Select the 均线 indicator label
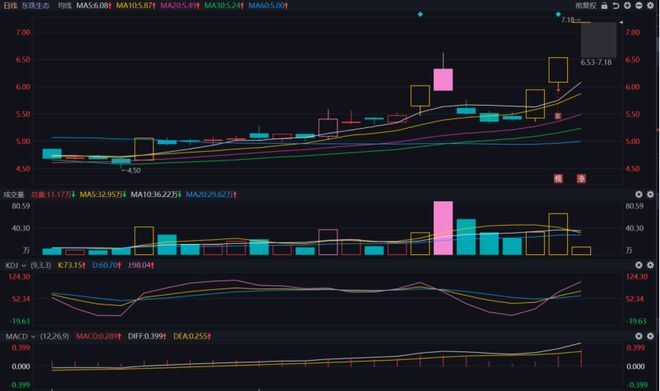The height and width of the screenshot is (391, 660). (64, 5)
